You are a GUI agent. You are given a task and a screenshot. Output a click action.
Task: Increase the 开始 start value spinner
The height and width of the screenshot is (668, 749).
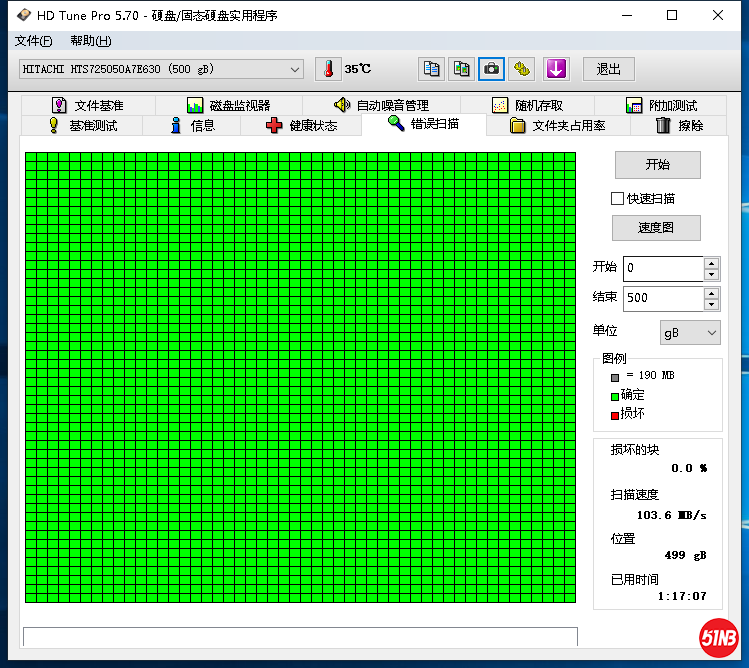tap(711, 263)
